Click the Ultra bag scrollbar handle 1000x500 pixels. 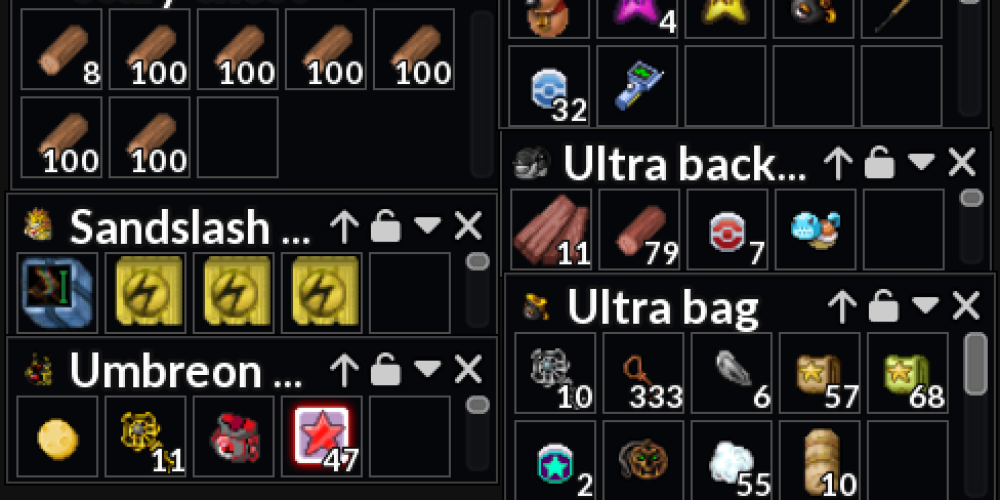pos(975,364)
